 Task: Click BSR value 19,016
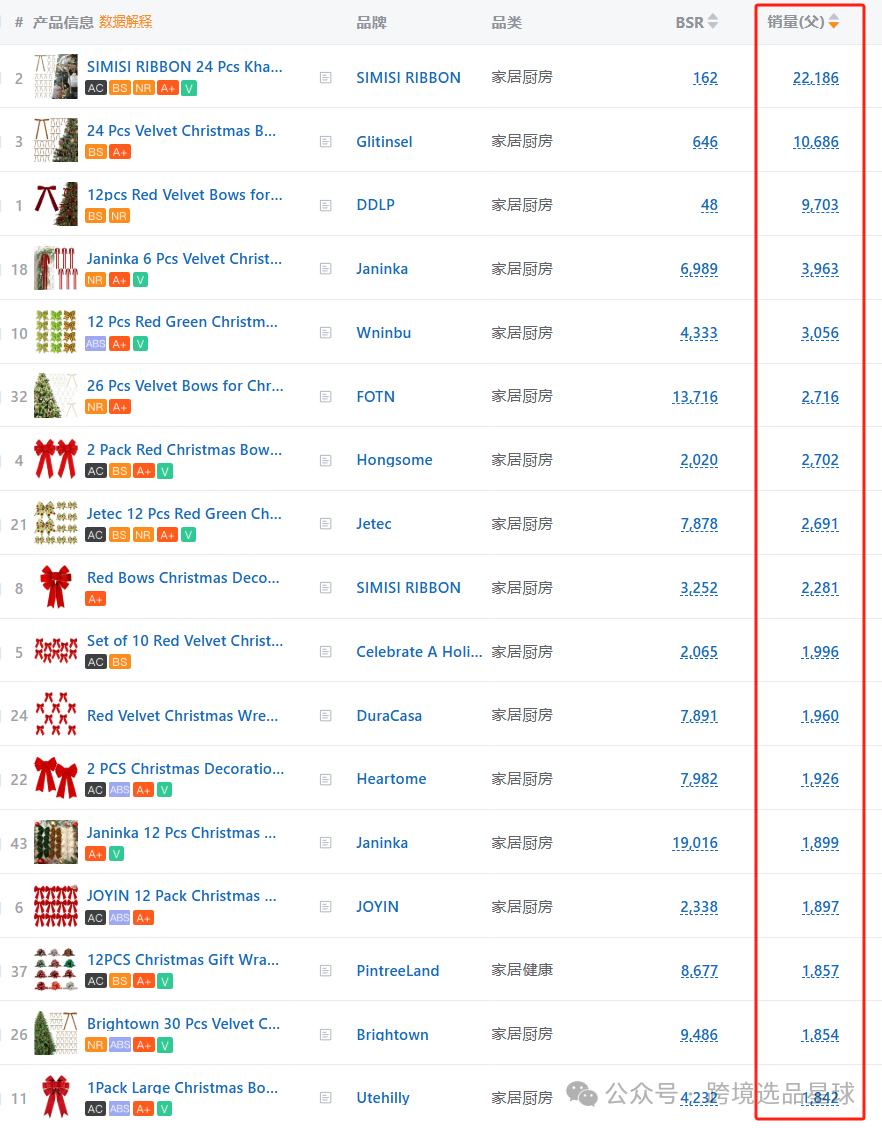(695, 843)
